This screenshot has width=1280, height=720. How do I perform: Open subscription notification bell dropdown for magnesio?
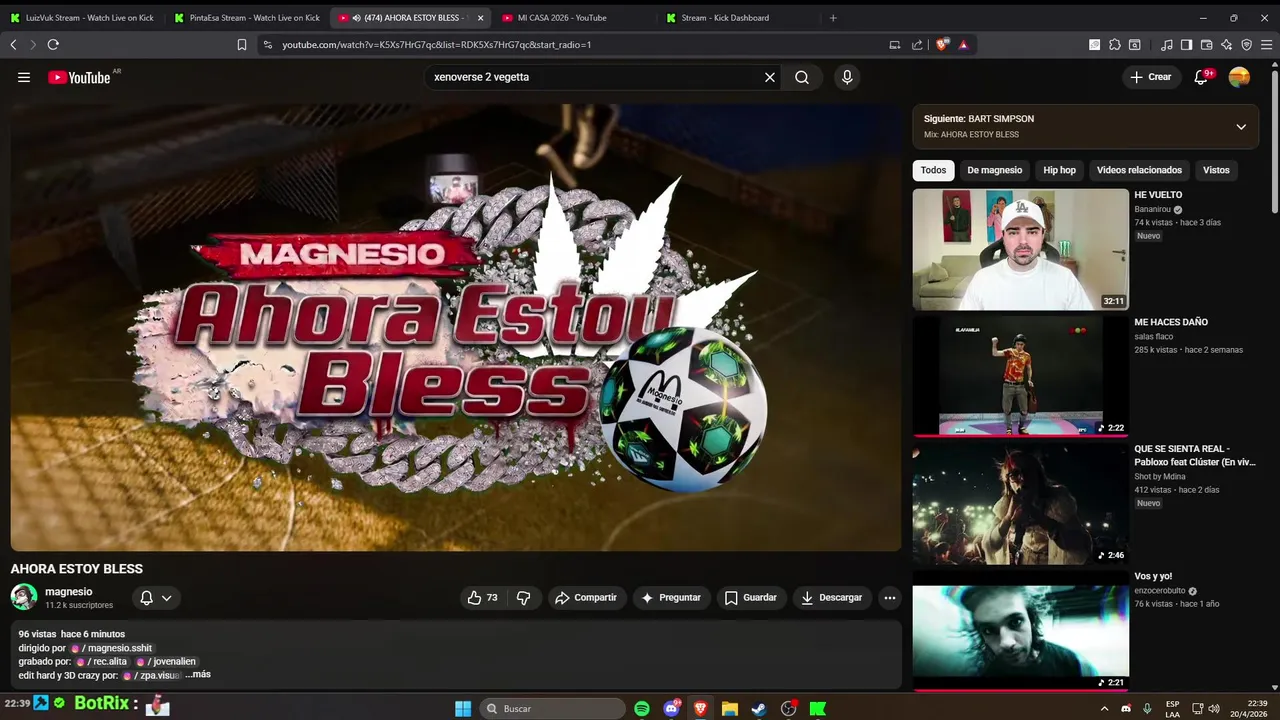click(156, 597)
